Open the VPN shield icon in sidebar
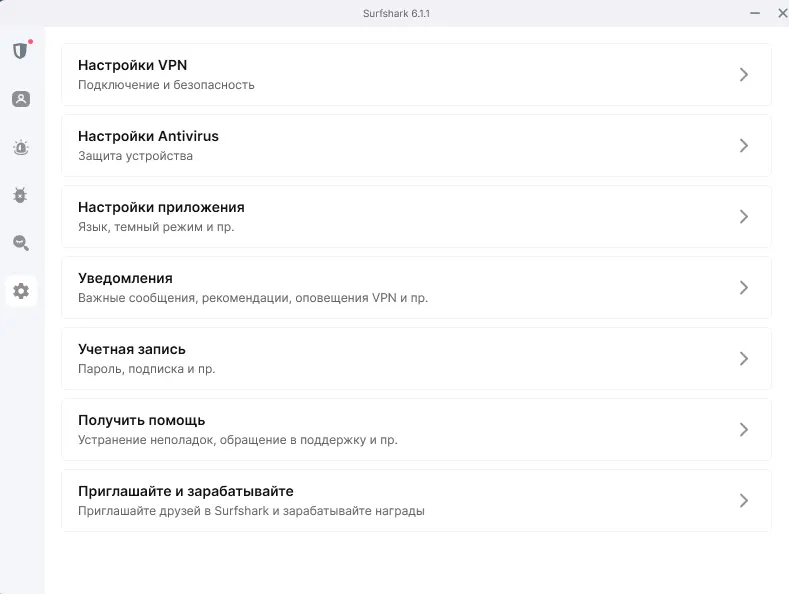 tap(20, 51)
